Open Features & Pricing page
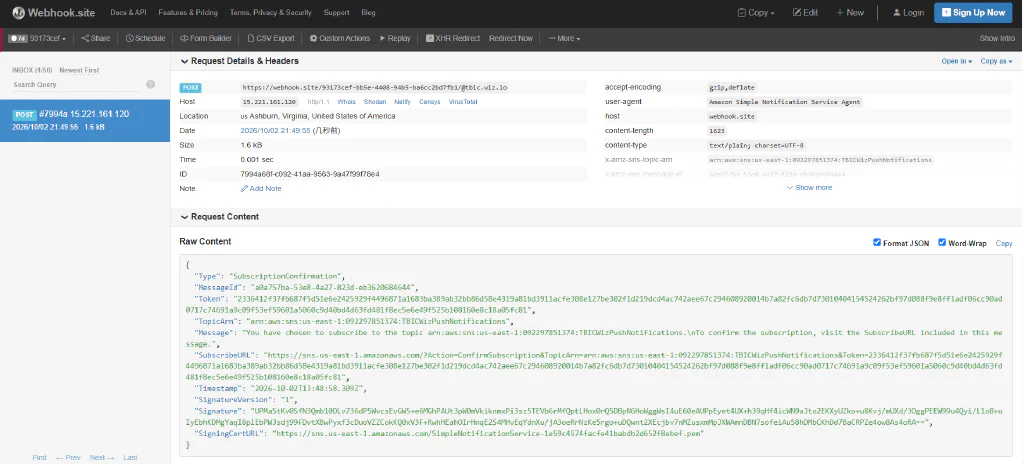The image size is (1024, 464). 189,12
